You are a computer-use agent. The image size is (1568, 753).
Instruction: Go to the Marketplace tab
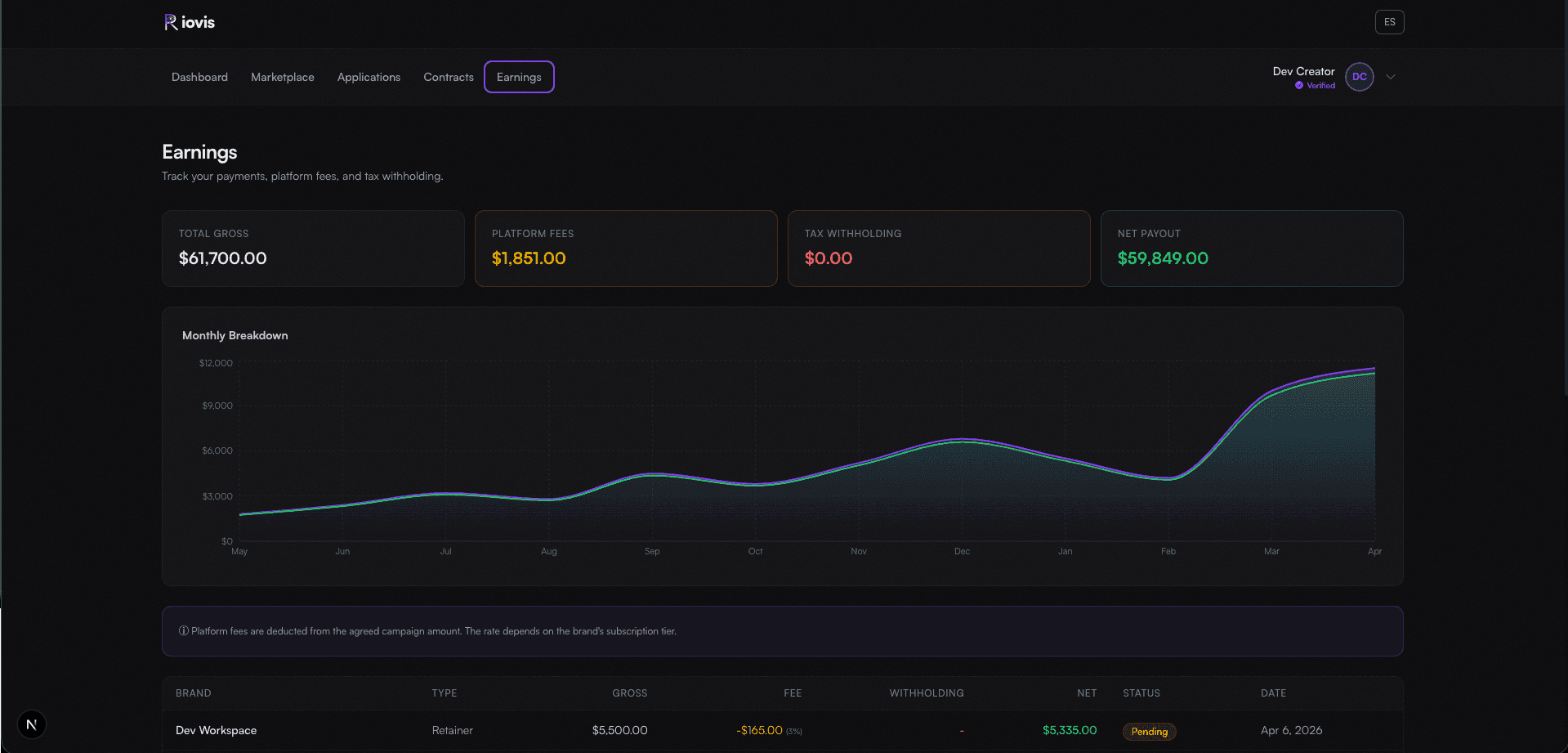[283, 77]
